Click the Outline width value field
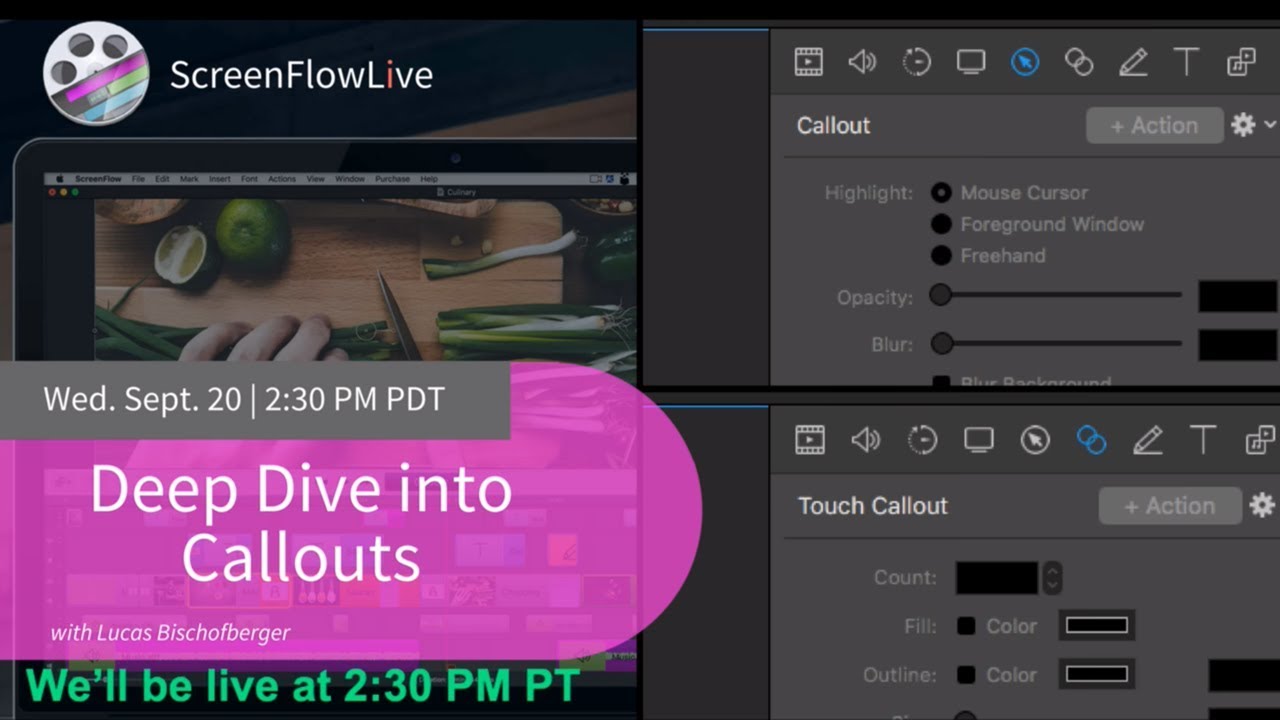The image size is (1280, 720). 1244,675
